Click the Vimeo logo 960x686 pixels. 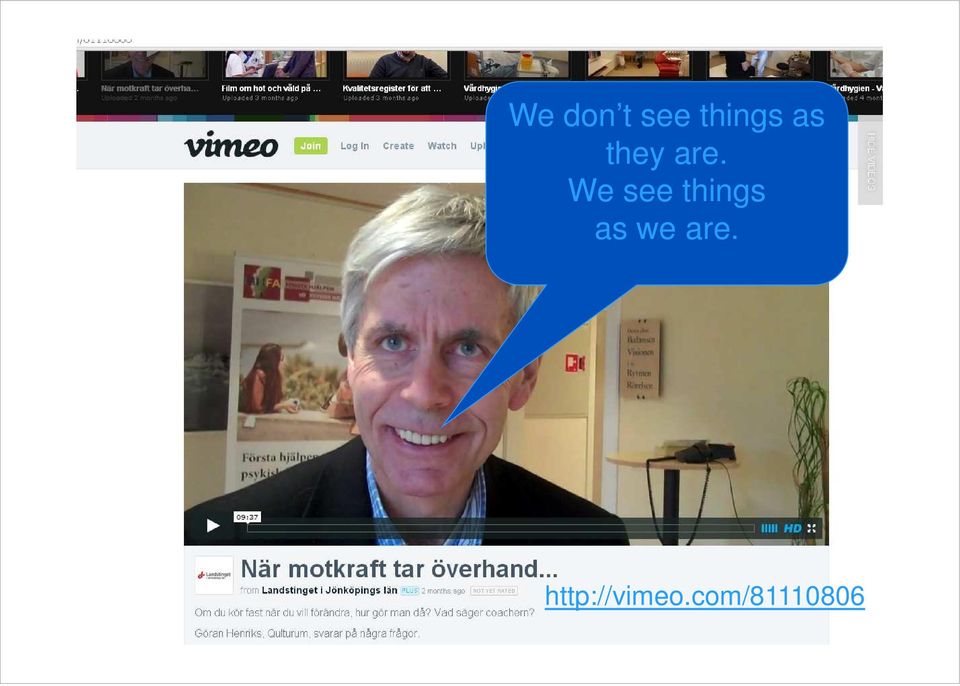point(231,145)
